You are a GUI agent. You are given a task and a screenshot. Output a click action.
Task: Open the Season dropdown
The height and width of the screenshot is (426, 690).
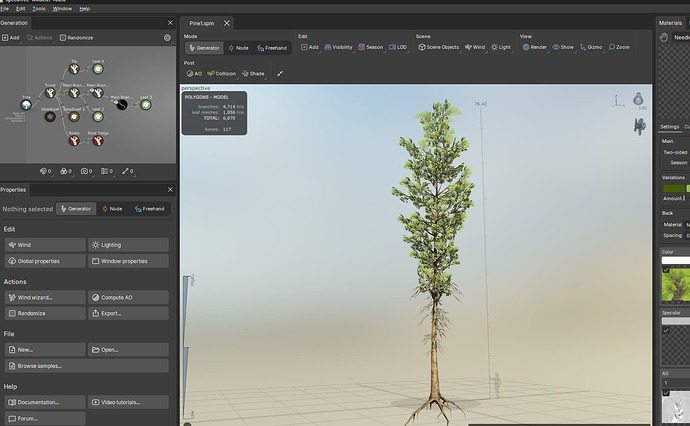371,47
